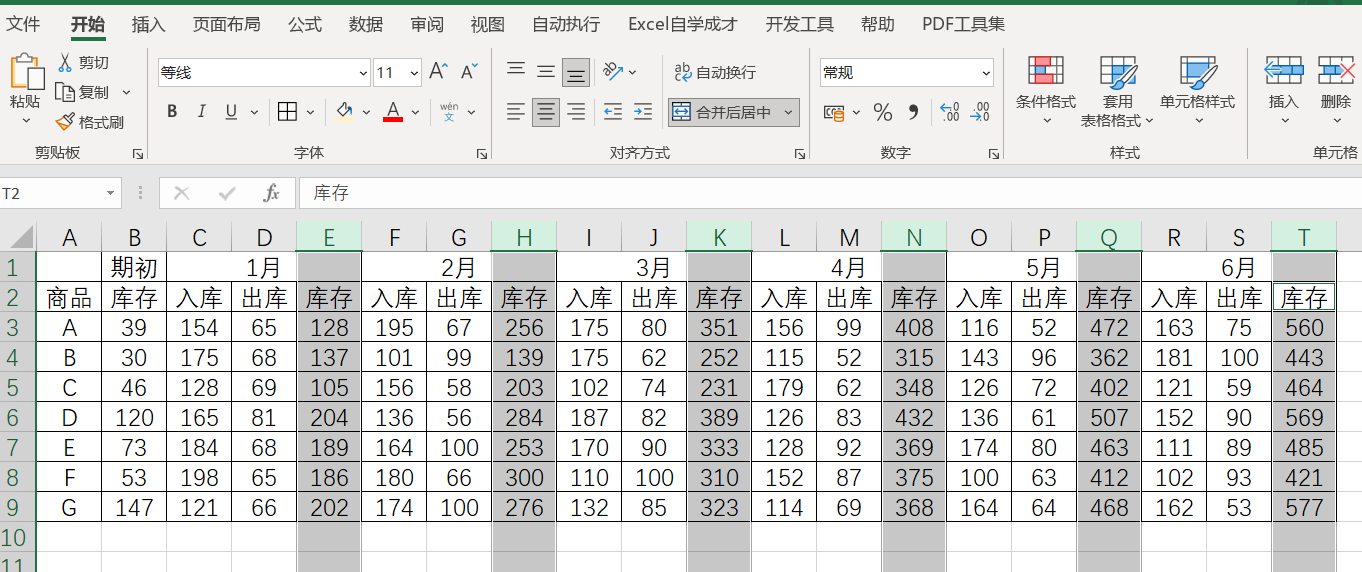This screenshot has height=572, width=1362.
Task: Align text to middle of cell
Action: [546, 72]
